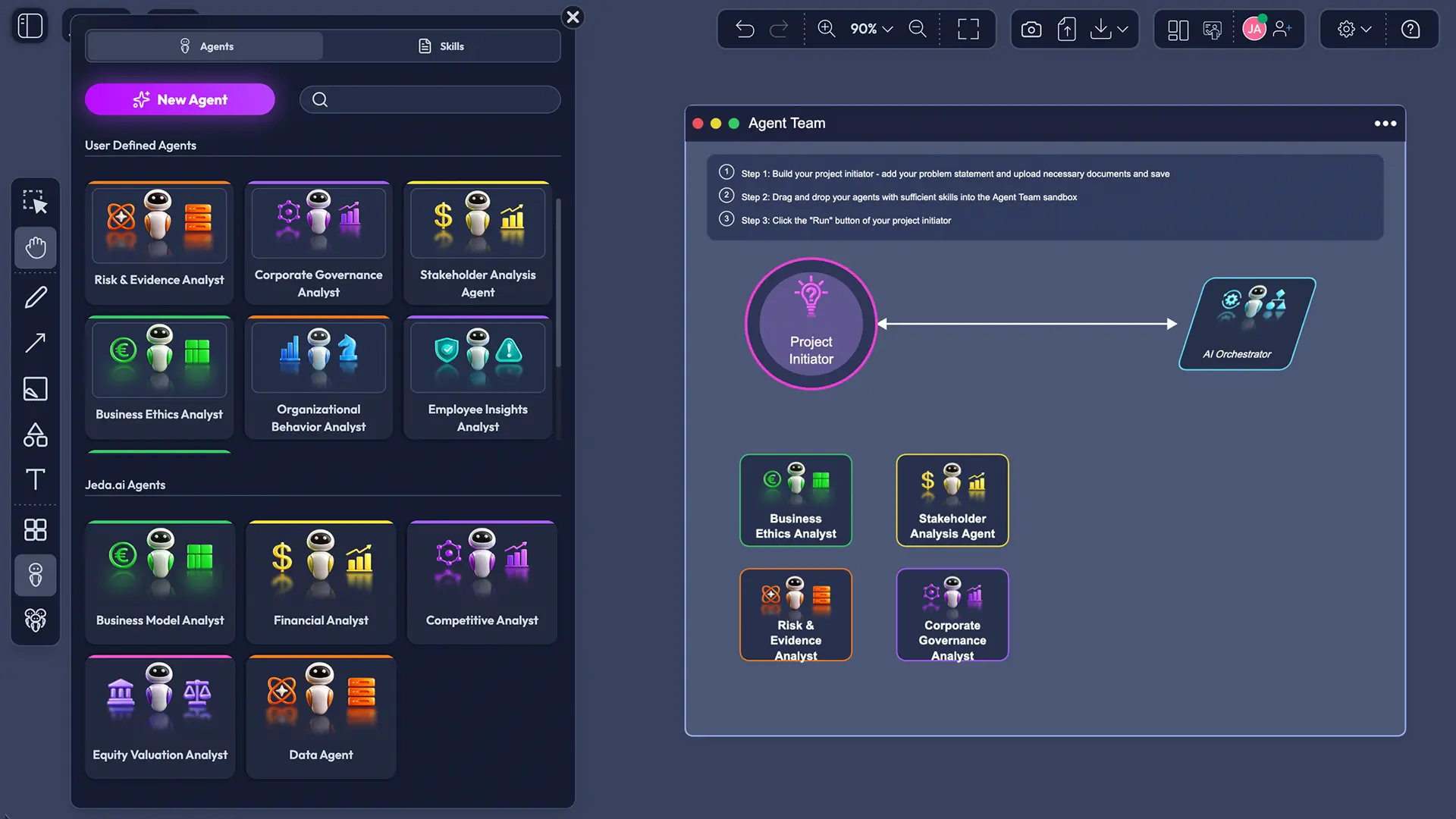Open the 90% zoom level dropdown
Image resolution: width=1456 pixels, height=819 pixels.
(871, 29)
